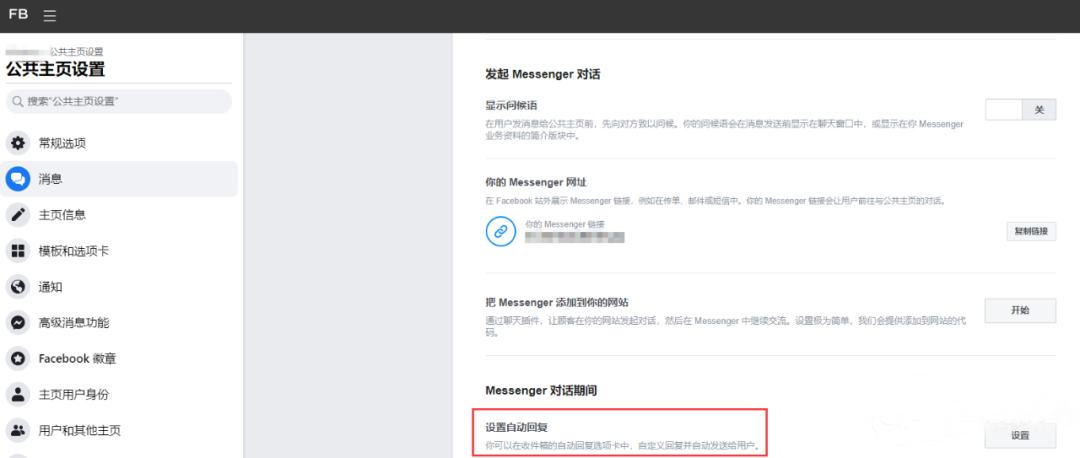Click the 你的 Messenger 网址 heading

(x=536, y=182)
